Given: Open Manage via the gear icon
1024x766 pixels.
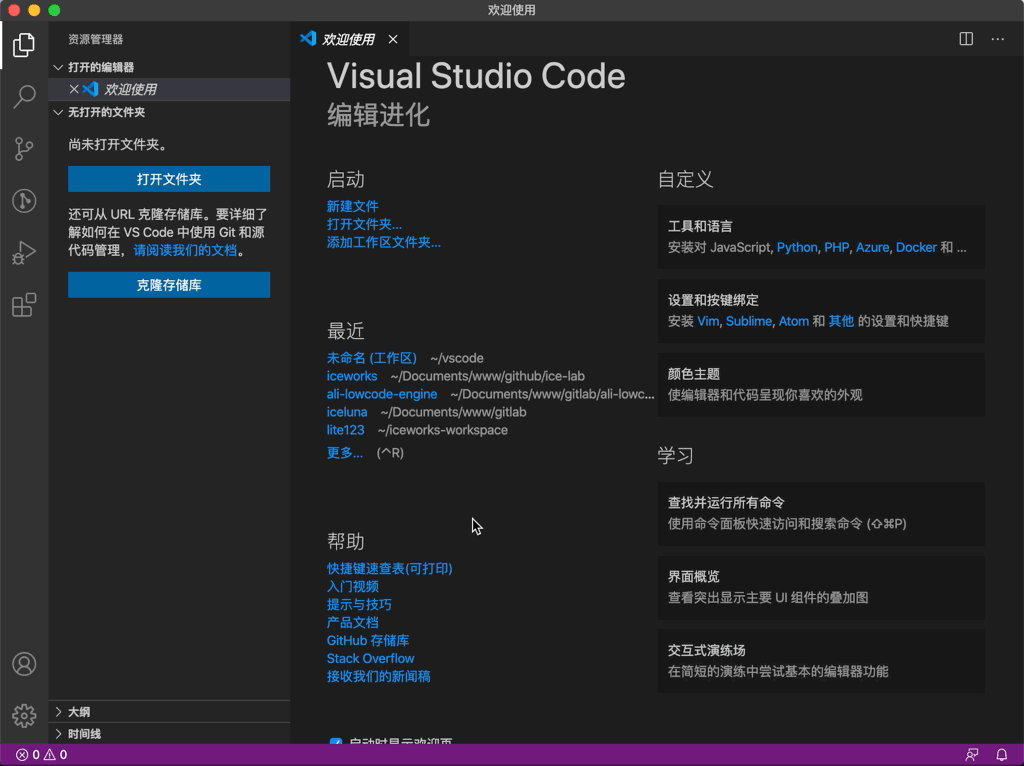Looking at the screenshot, I should coord(24,715).
